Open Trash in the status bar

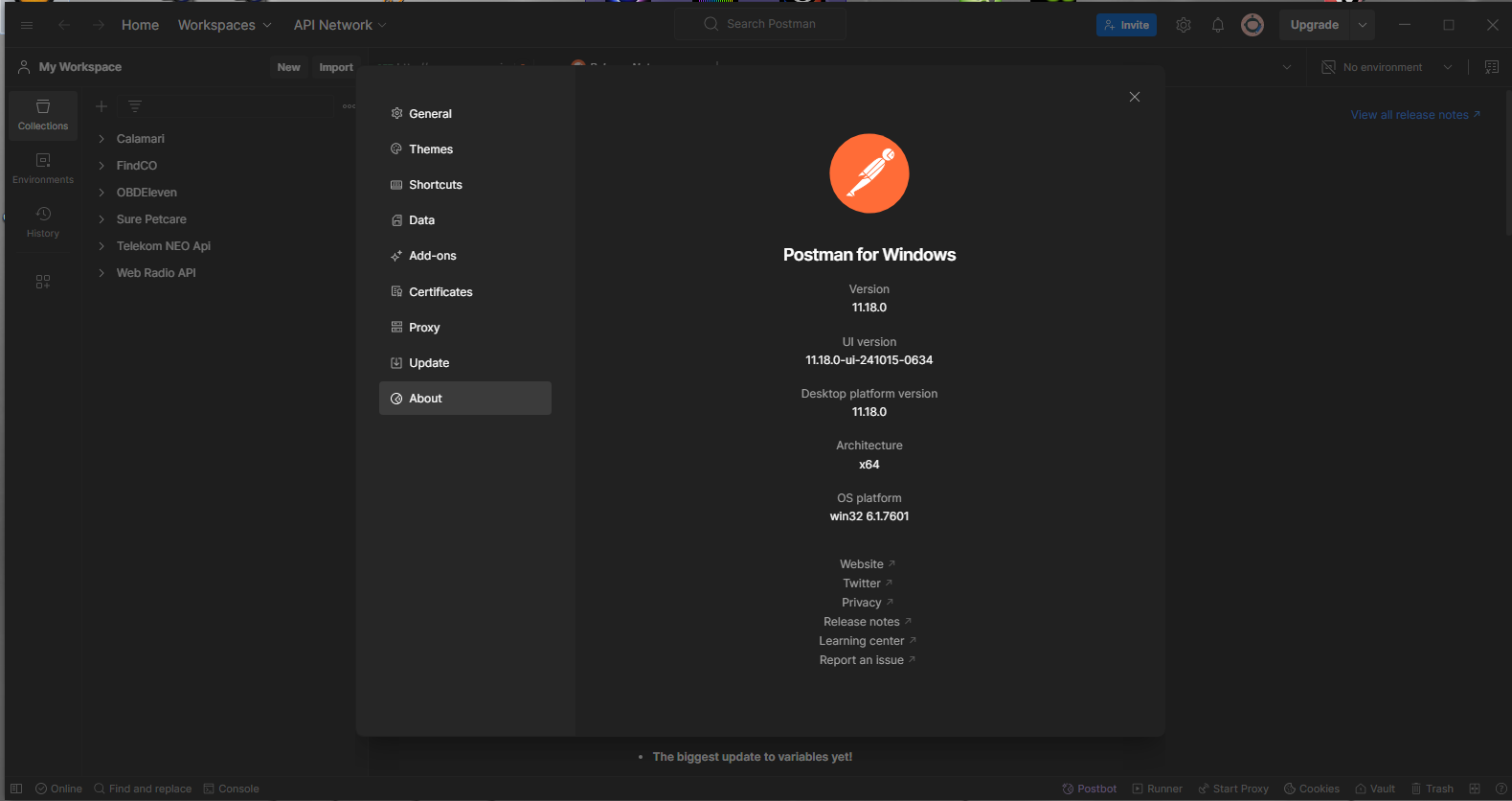click(1433, 789)
